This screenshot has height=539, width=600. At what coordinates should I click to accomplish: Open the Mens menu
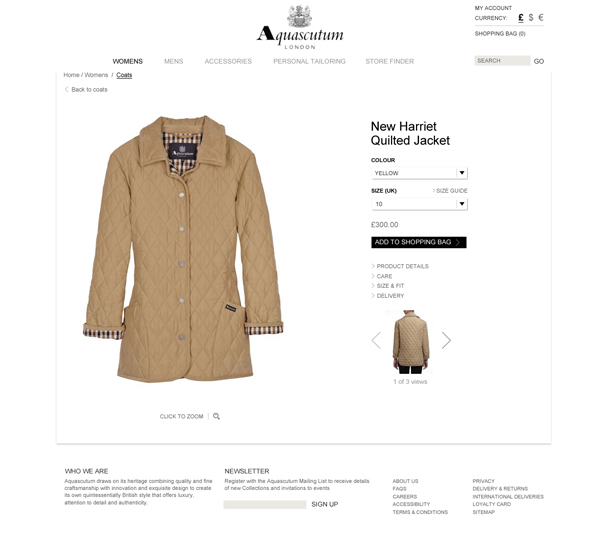coord(174,61)
